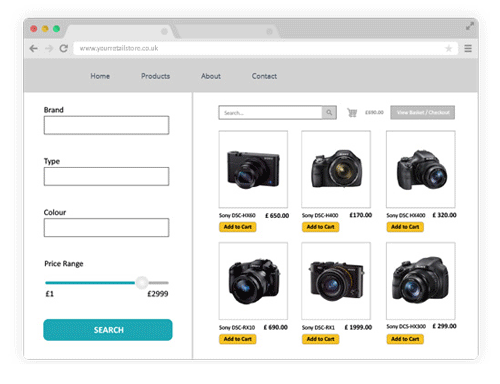Click View Basket / Checkout button
This screenshot has height=384, width=500.
click(x=423, y=112)
